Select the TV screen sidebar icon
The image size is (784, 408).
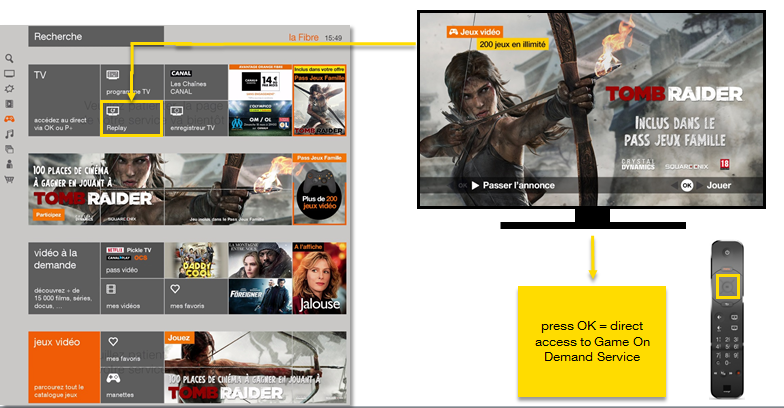pyautogui.click(x=9, y=74)
